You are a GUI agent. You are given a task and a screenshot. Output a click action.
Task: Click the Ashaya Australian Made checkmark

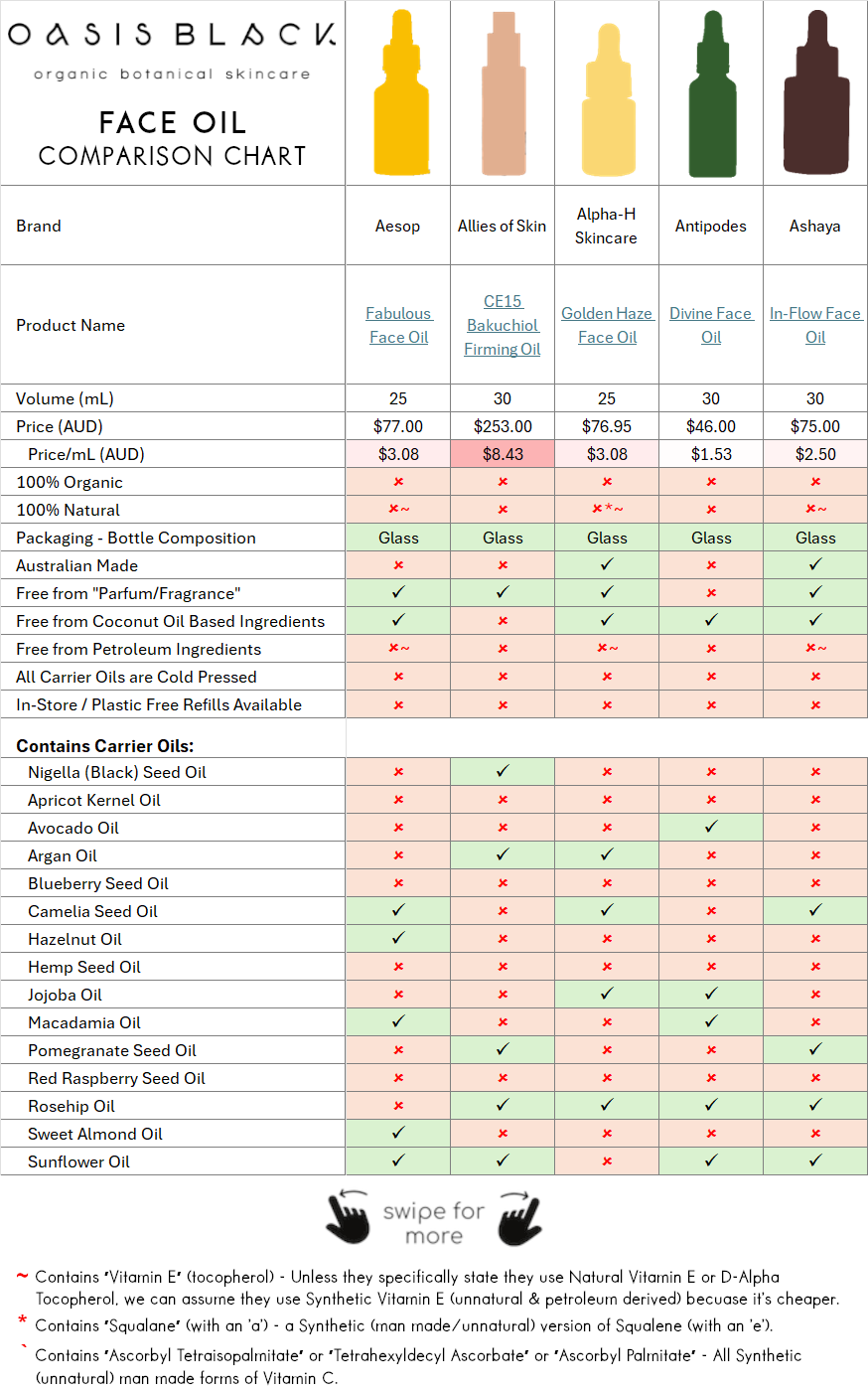(x=815, y=564)
